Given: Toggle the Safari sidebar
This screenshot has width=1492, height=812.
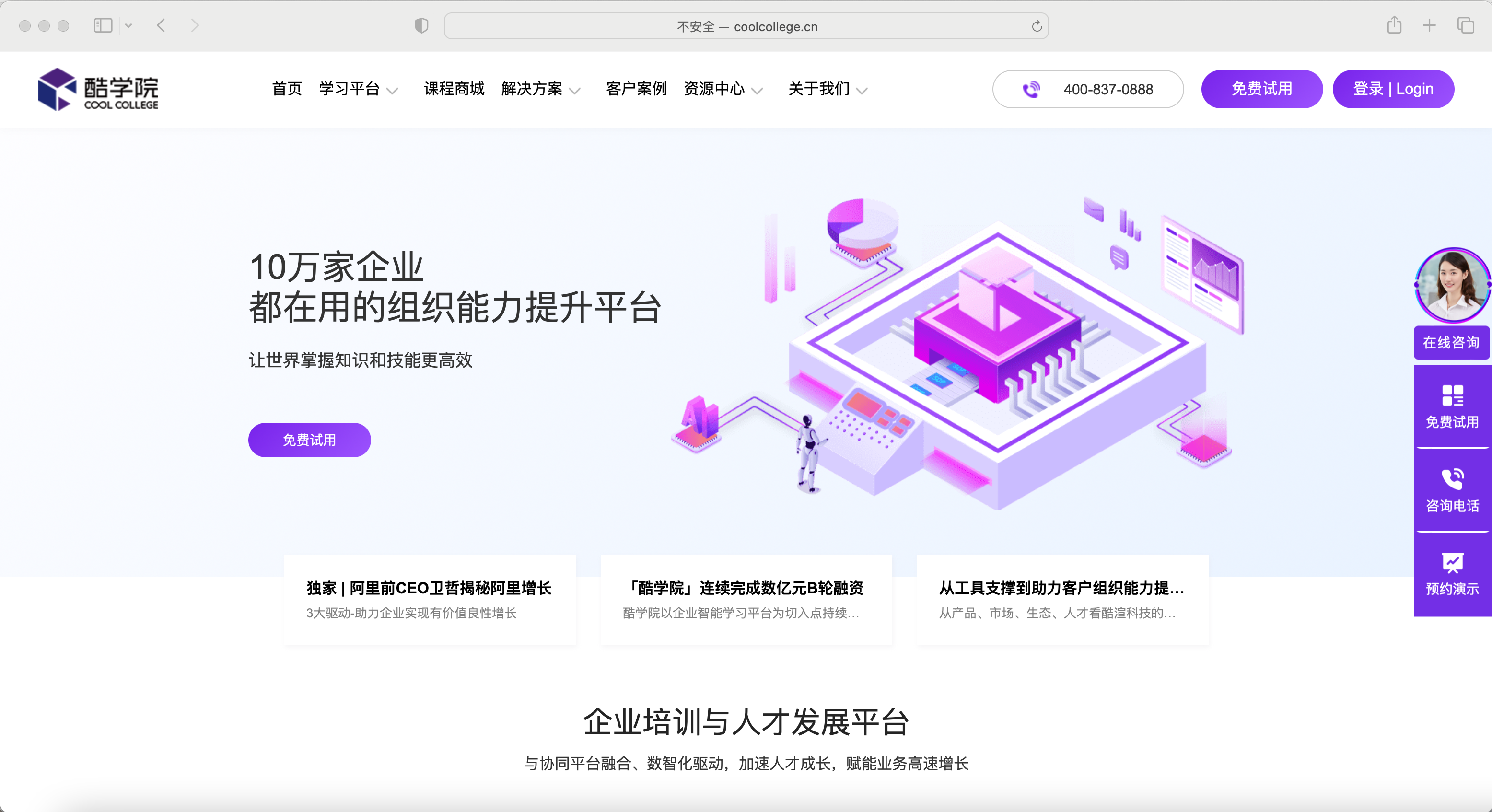Looking at the screenshot, I should coord(103,25).
